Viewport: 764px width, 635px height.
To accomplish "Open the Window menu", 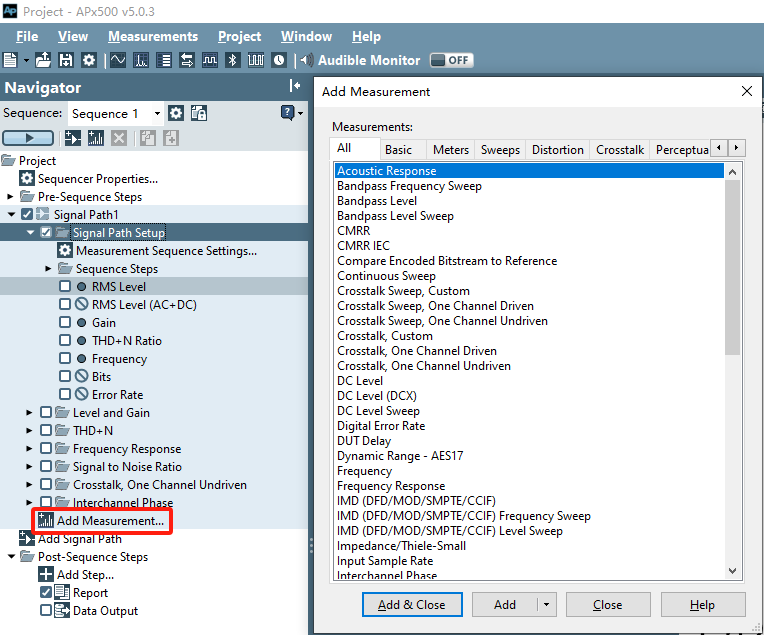I will pyautogui.click(x=306, y=37).
